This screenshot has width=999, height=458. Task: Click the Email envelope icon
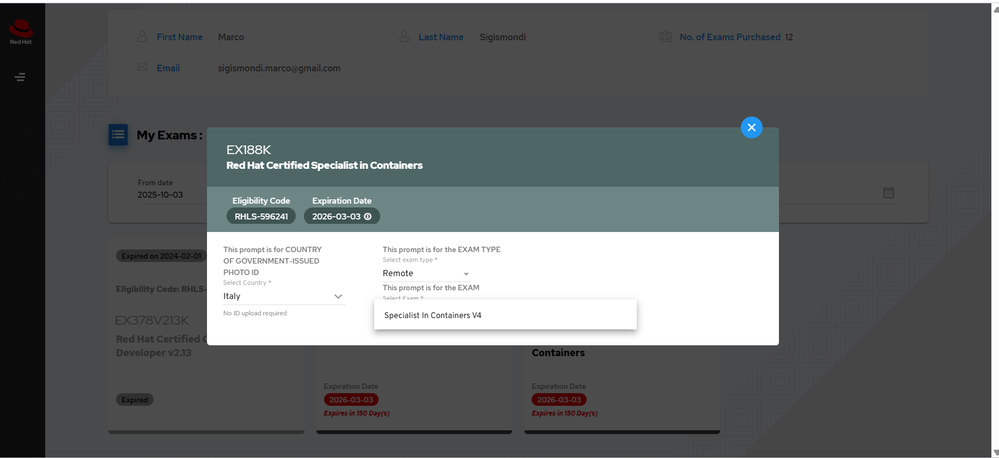(143, 68)
